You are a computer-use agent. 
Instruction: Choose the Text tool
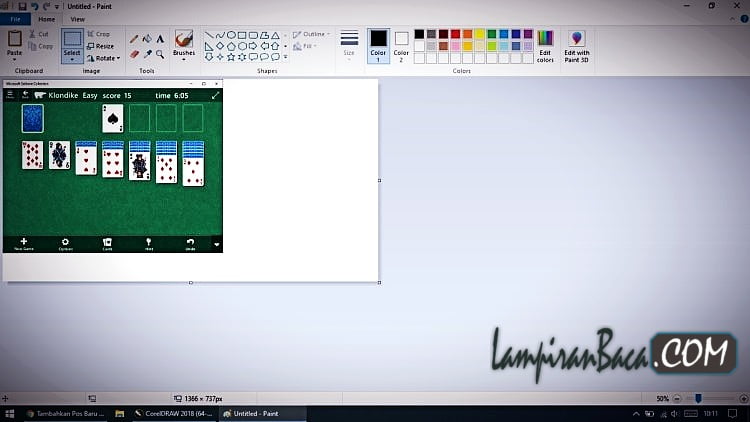pos(160,39)
